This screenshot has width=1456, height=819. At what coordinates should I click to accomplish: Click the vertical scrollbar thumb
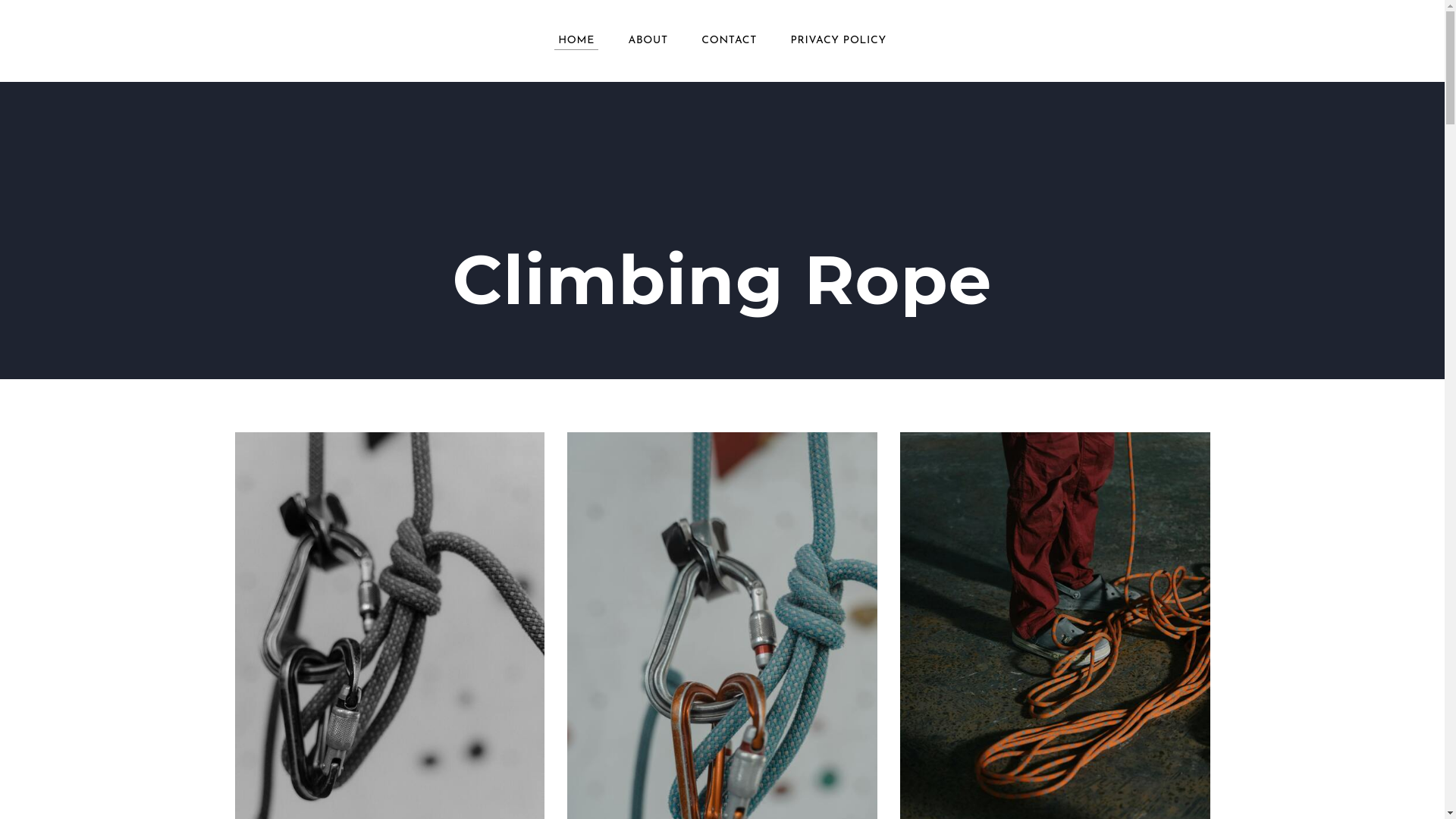coord(1450,68)
